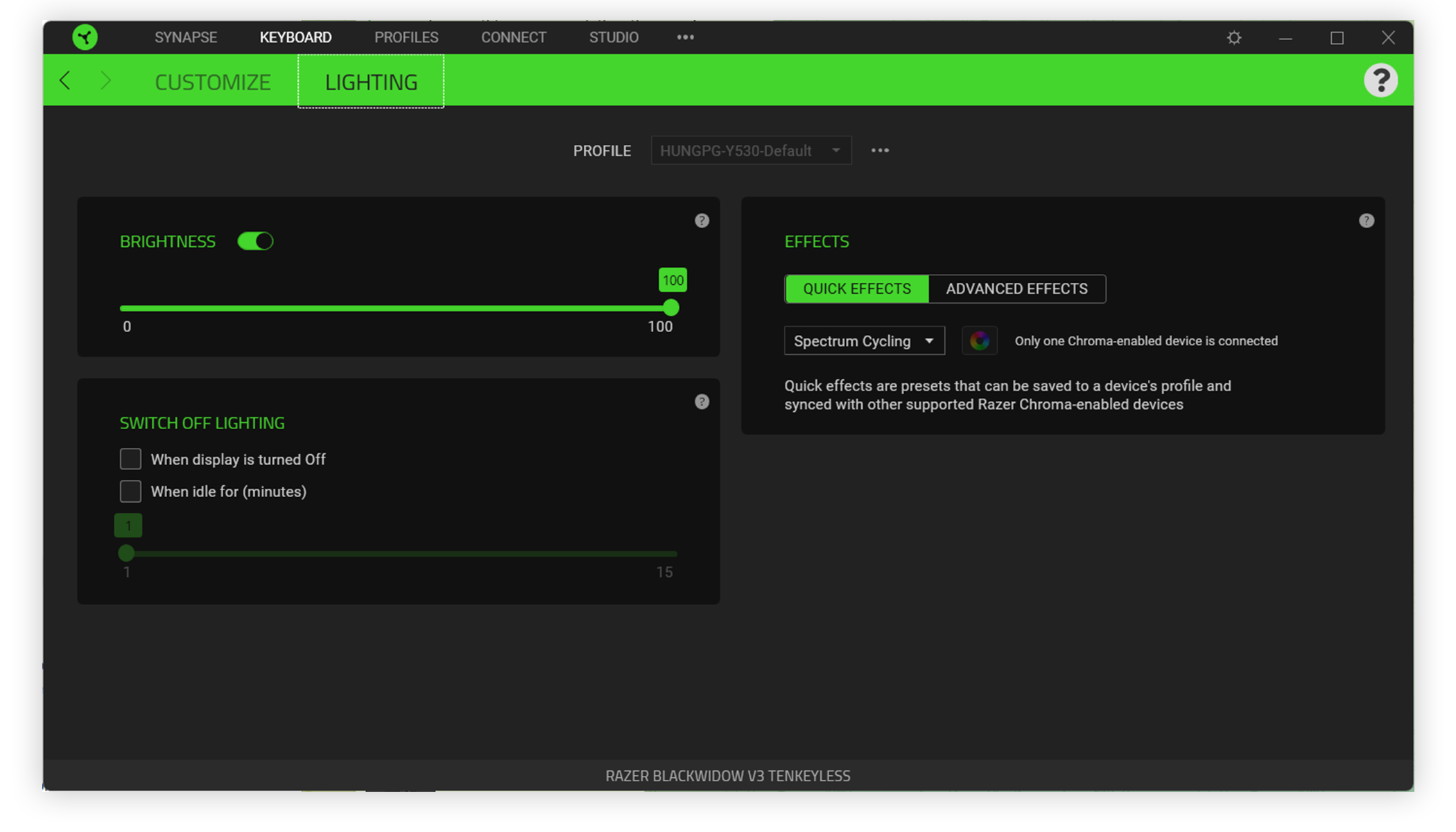Image resolution: width=1456 pixels, height=832 pixels.
Task: Show Brightness panel help tooltip icon
Action: click(x=702, y=220)
